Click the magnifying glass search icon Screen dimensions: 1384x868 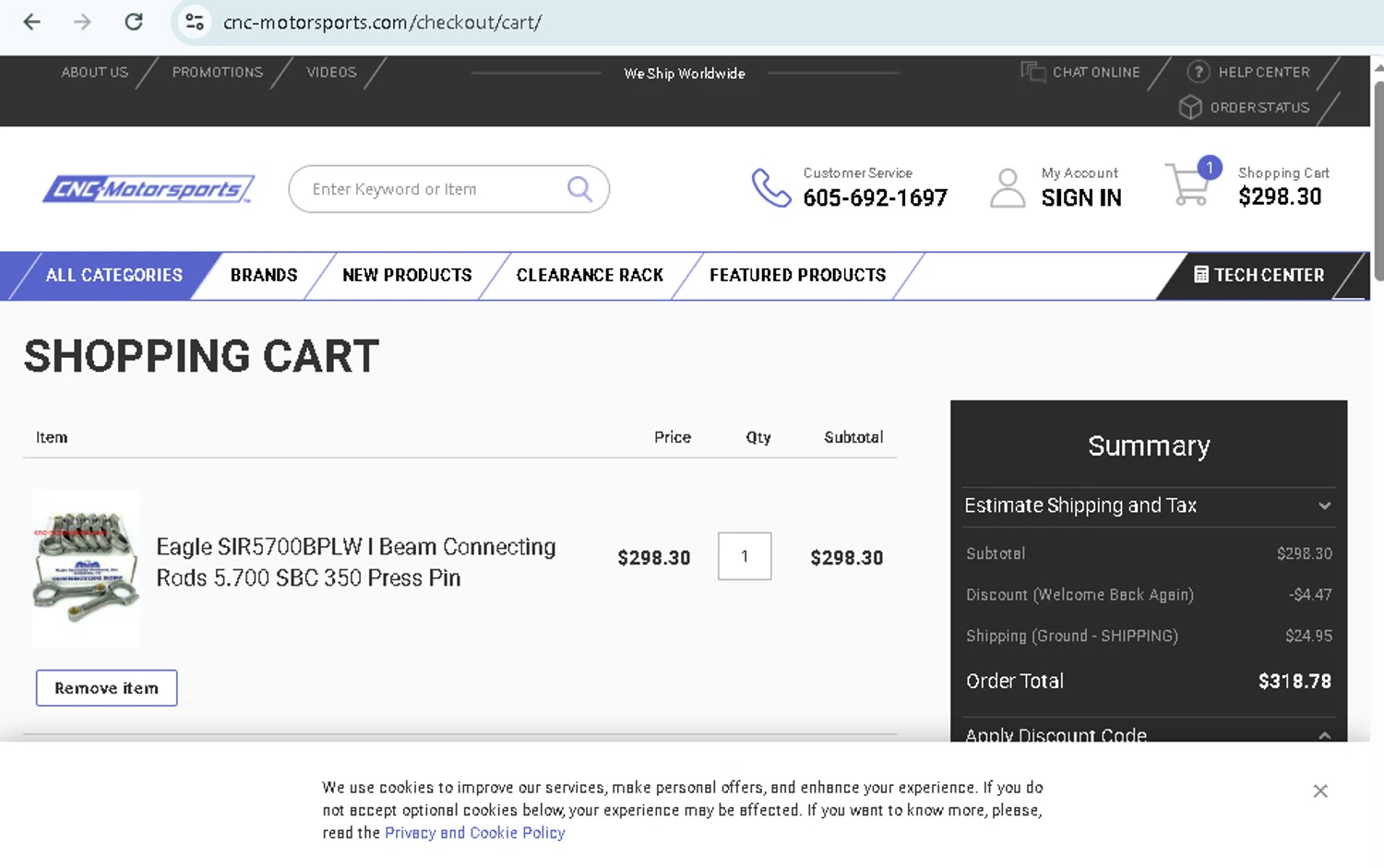[579, 189]
